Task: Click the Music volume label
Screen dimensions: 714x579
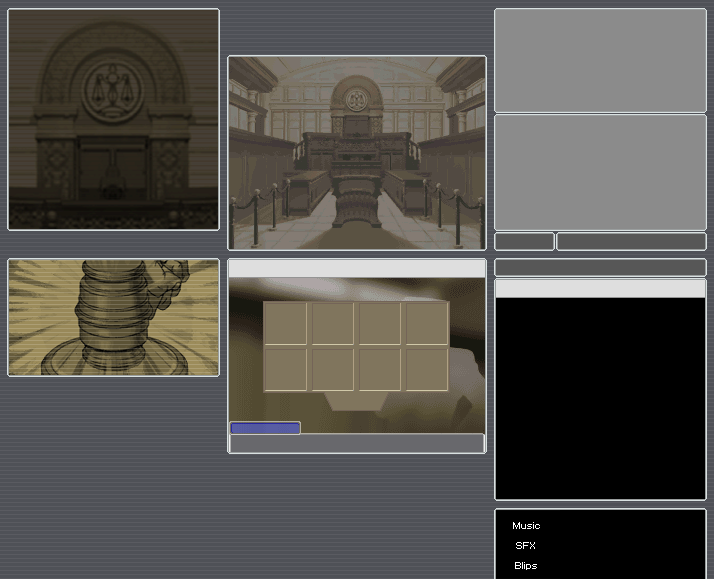Action: 526,526
